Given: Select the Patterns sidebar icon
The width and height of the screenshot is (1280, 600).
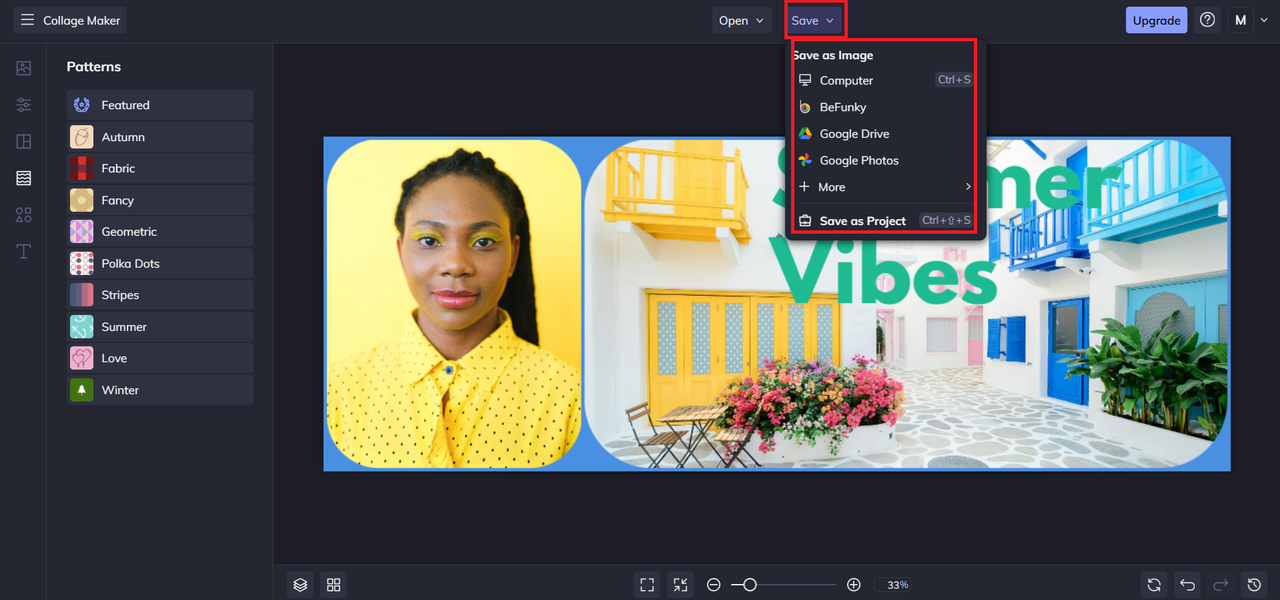Looking at the screenshot, I should click(24, 178).
